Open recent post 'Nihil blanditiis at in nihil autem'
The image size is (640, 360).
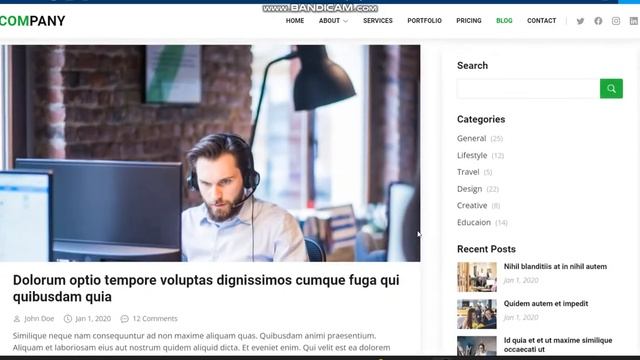pyautogui.click(x=555, y=267)
